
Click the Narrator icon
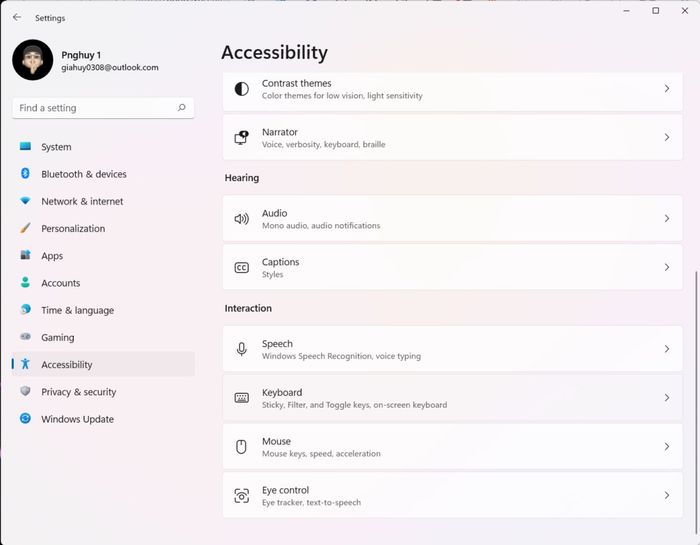click(x=242, y=137)
